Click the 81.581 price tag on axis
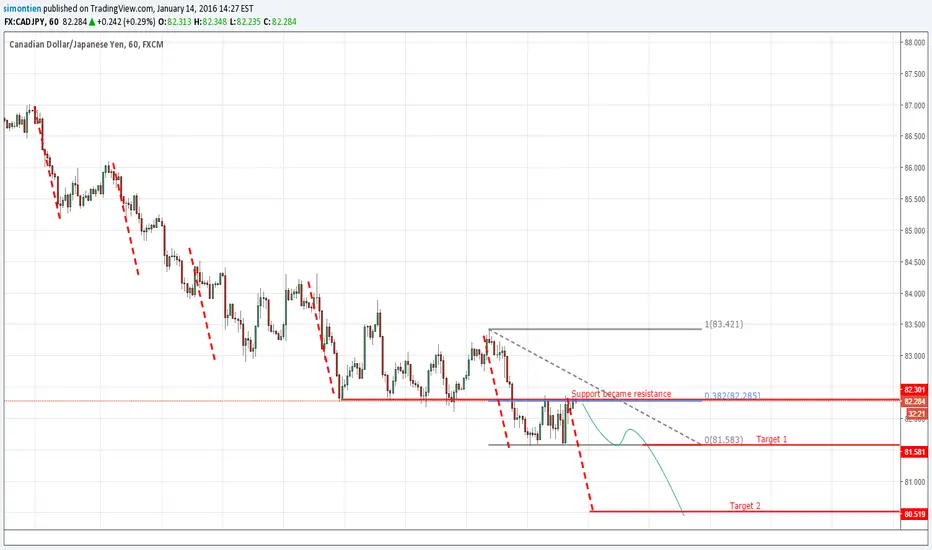The image size is (932, 550). tap(914, 452)
